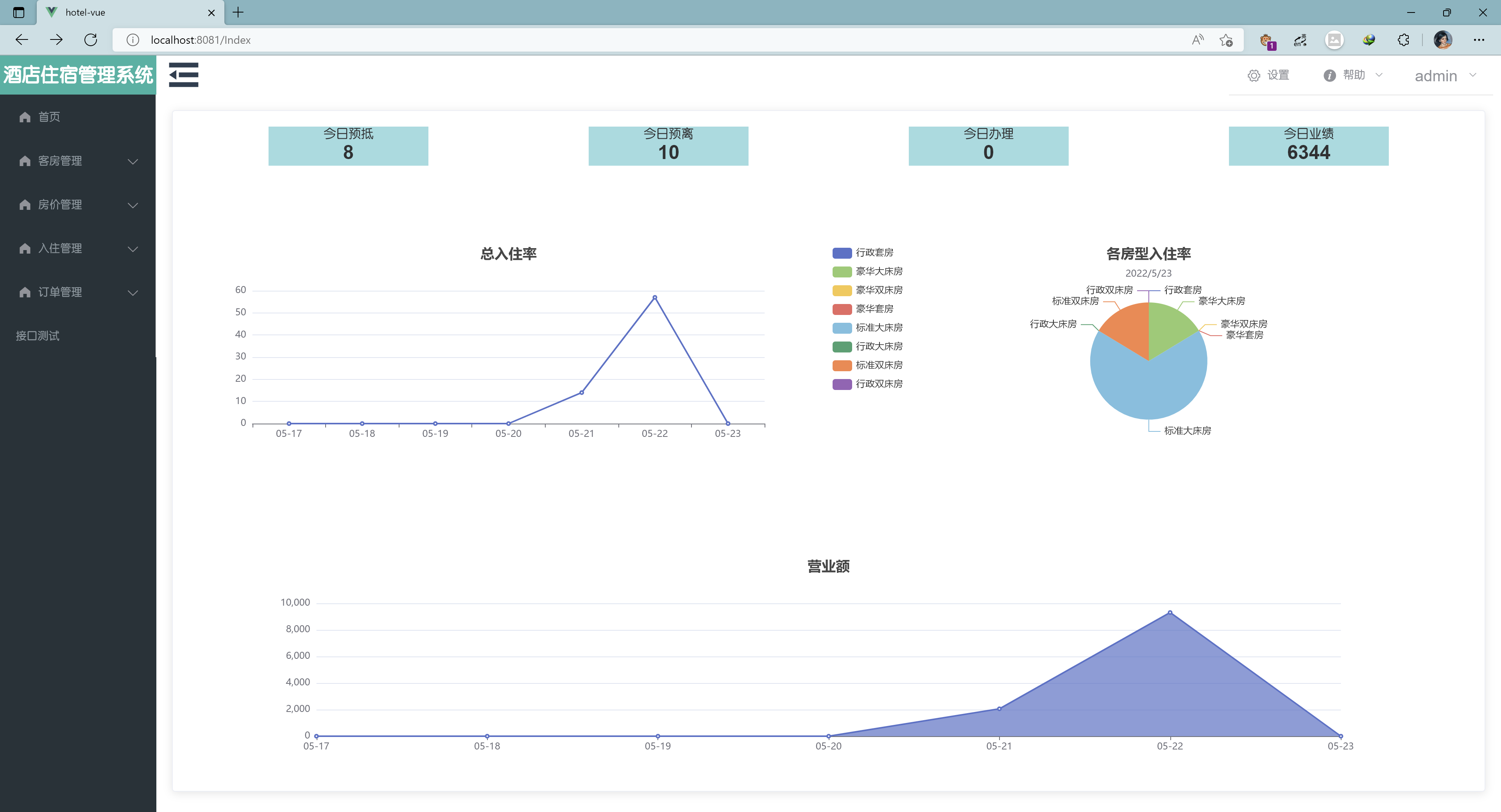Toggle 豪华双床房 series in chart legend
Image resolution: width=1501 pixels, height=812 pixels.
click(868, 290)
